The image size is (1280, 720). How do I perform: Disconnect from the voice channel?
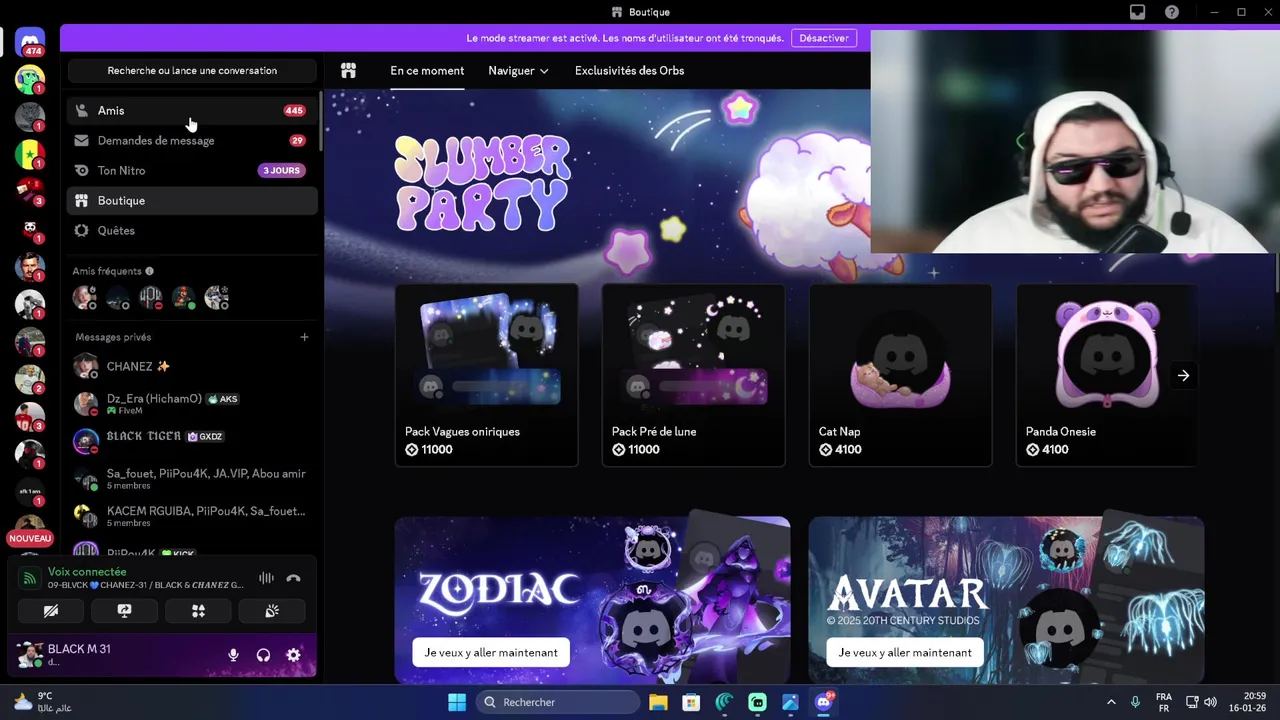click(293, 578)
